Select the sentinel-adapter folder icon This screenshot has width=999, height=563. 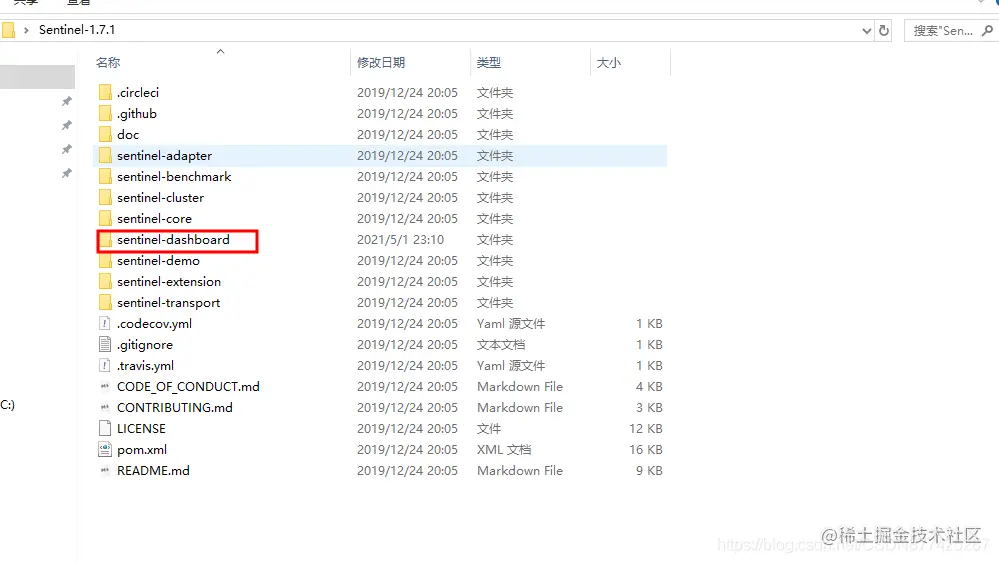pyautogui.click(x=105, y=155)
